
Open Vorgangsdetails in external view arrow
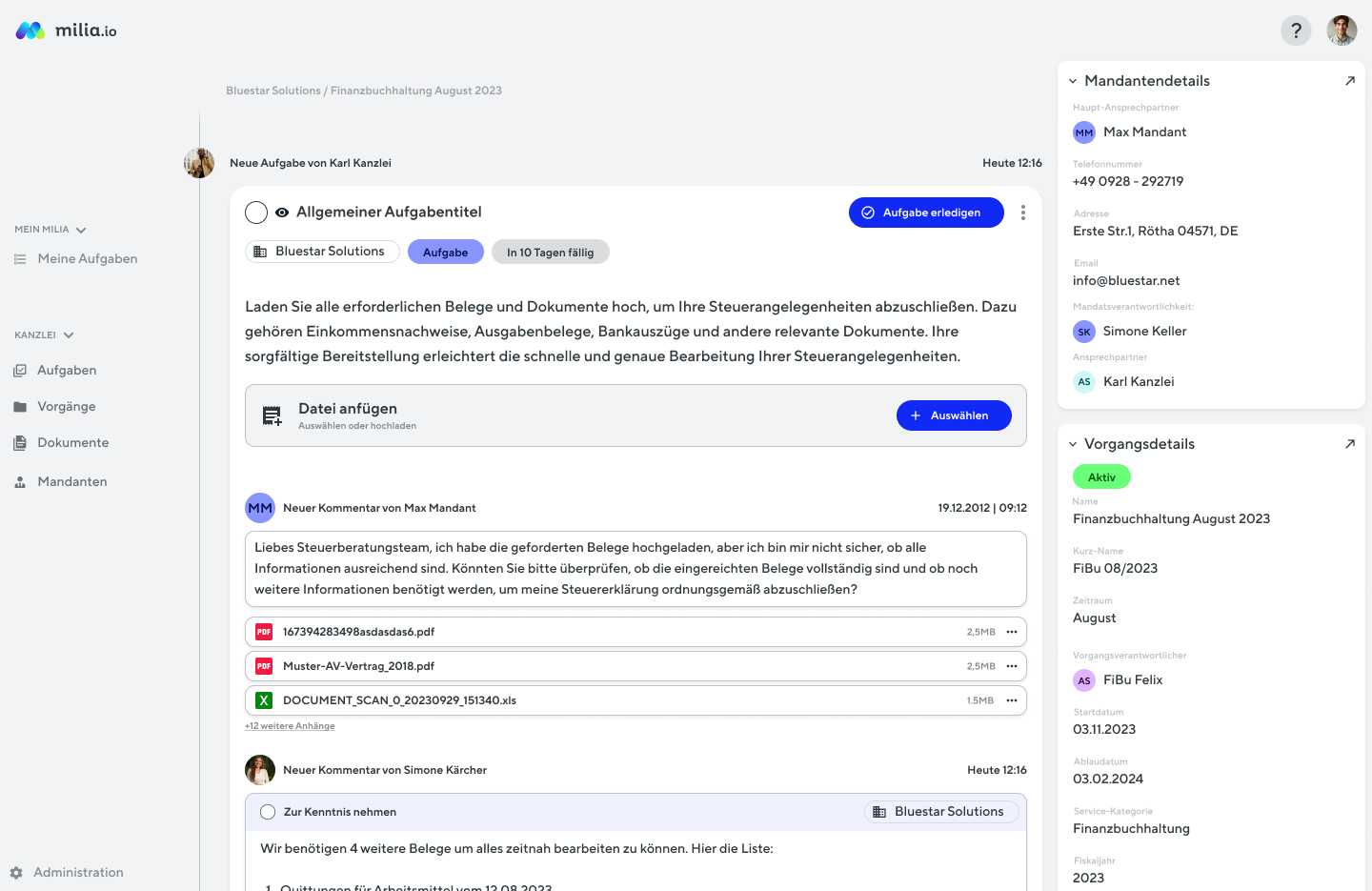pyautogui.click(x=1349, y=444)
